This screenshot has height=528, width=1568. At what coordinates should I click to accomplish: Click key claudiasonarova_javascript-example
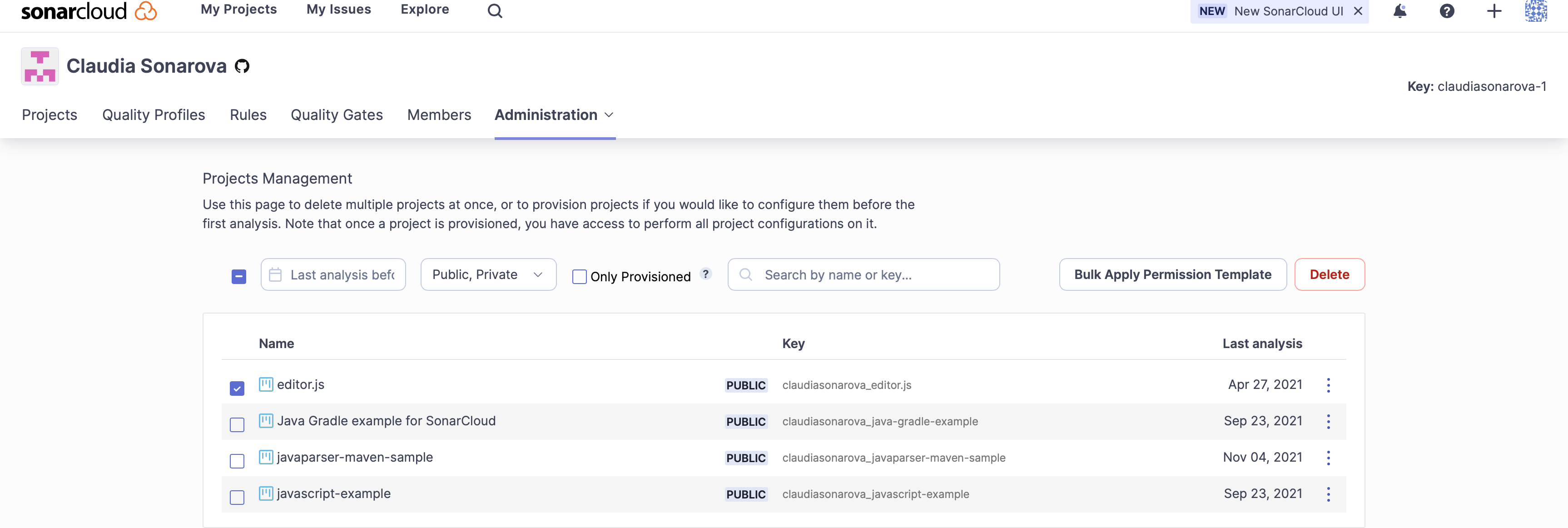coord(875,494)
